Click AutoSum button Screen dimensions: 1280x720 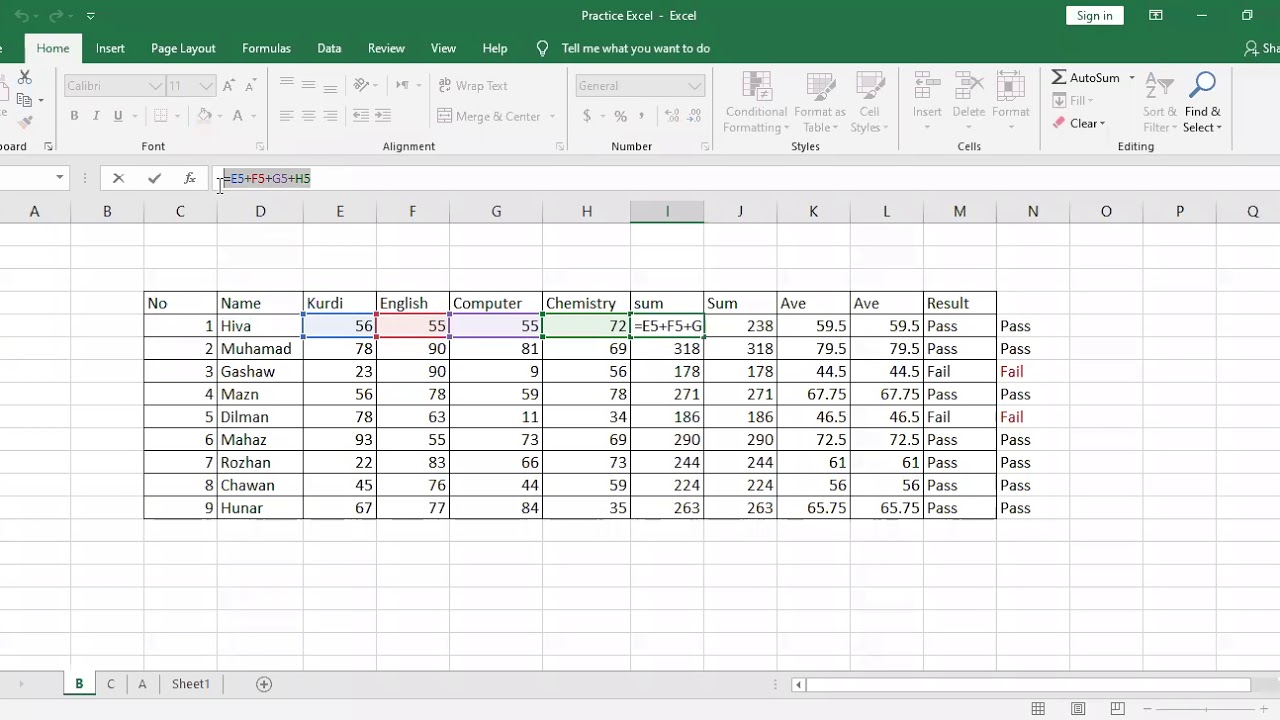(x=1085, y=77)
